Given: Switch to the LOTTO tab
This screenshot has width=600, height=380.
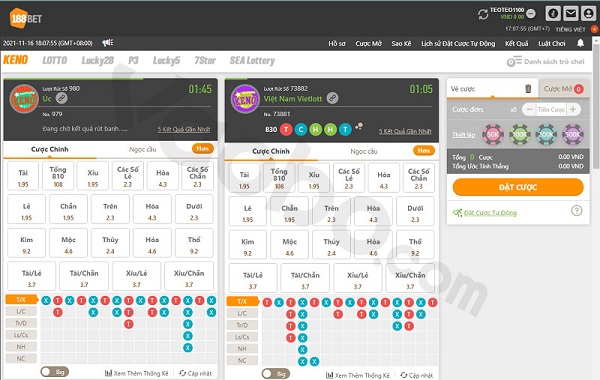Looking at the screenshot, I should point(54,60).
